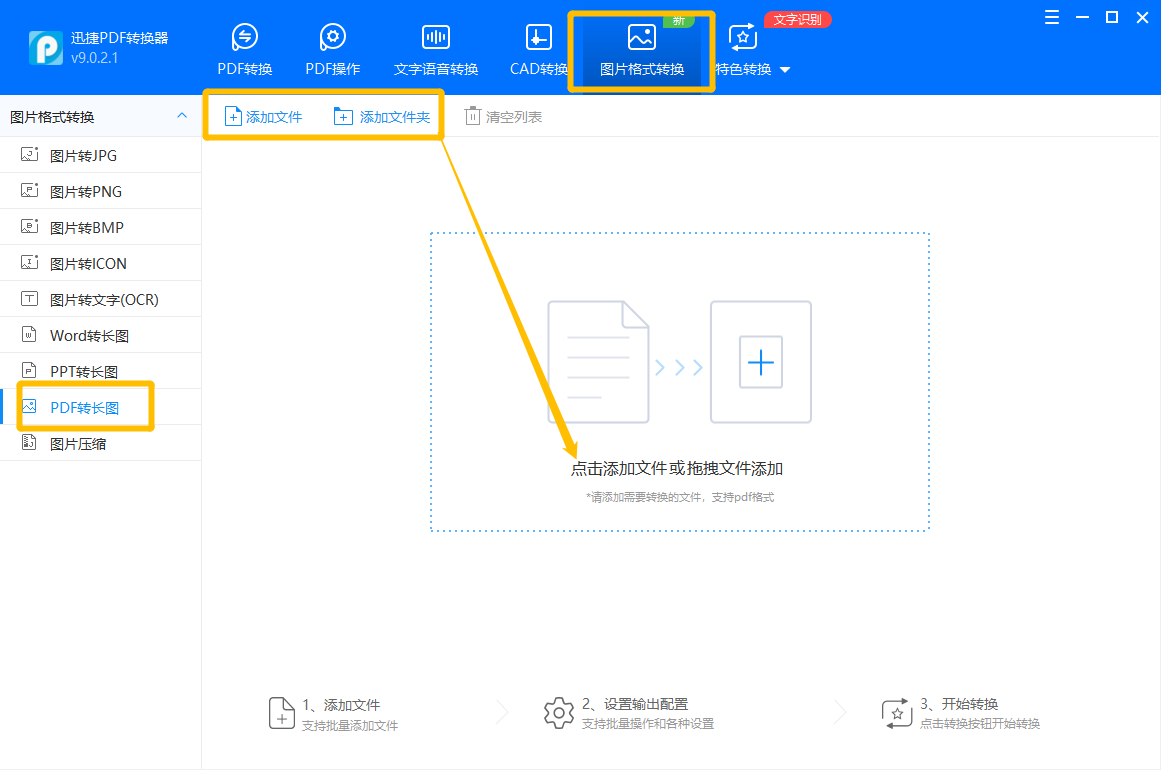Image resolution: width=1161 pixels, height=770 pixels.
Task: Open the 文字语音转换 sound wave icon
Action: (x=435, y=36)
